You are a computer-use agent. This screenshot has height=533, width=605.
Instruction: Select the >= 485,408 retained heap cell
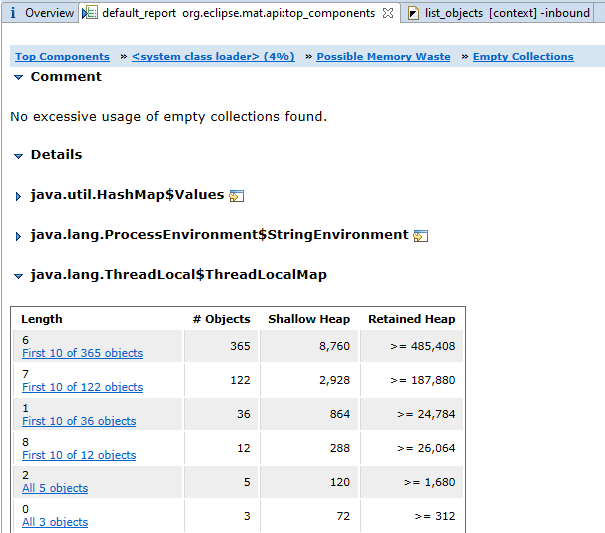(x=412, y=346)
